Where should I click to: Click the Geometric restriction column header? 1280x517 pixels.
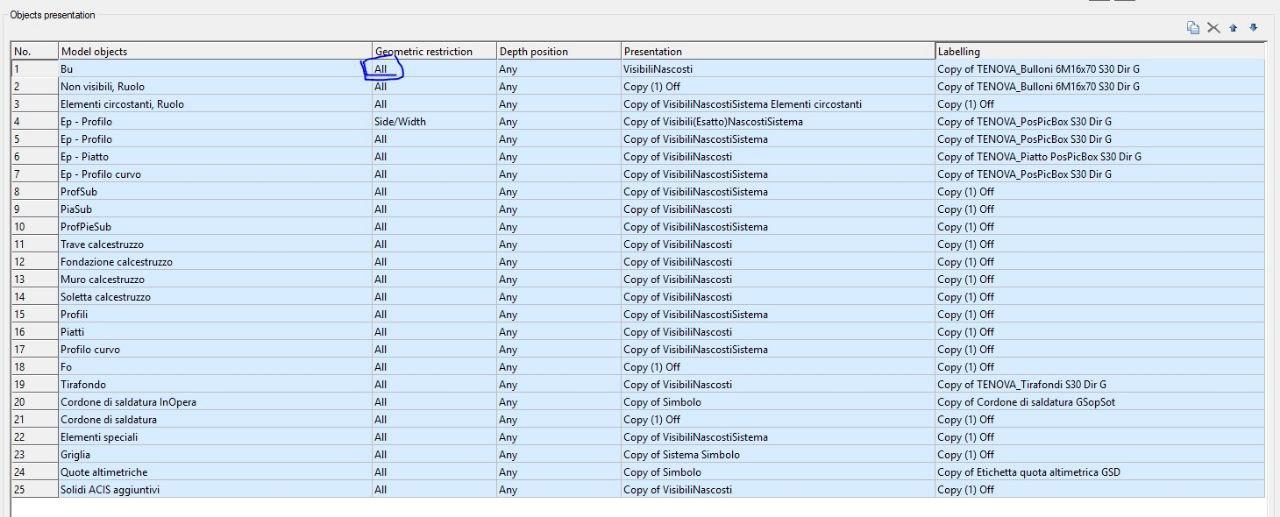tap(433, 51)
